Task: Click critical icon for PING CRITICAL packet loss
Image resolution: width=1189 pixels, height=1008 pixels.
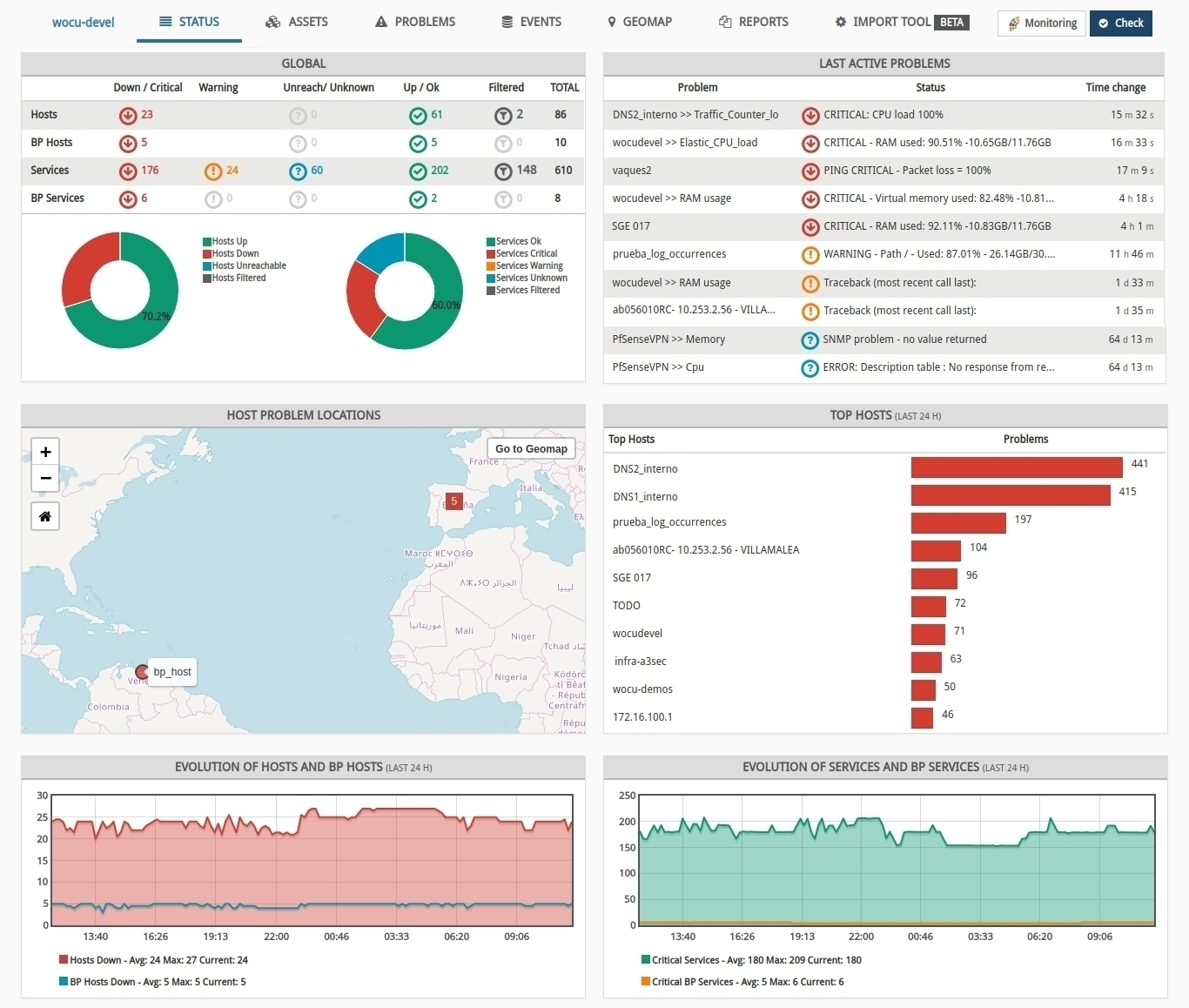Action: tap(810, 171)
